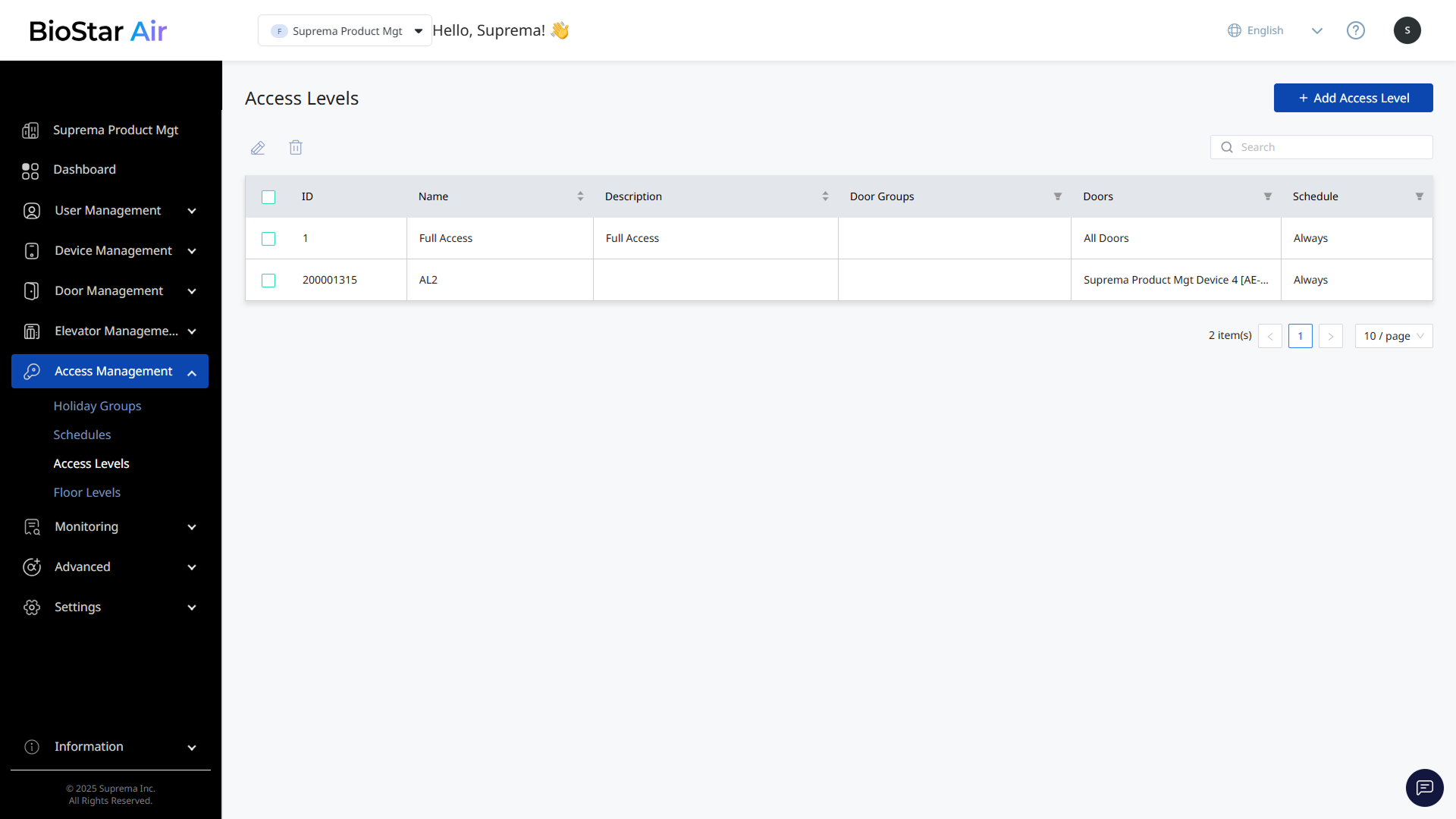Check the select-all header checkbox
Viewport: 1456px width, 819px height.
268,197
